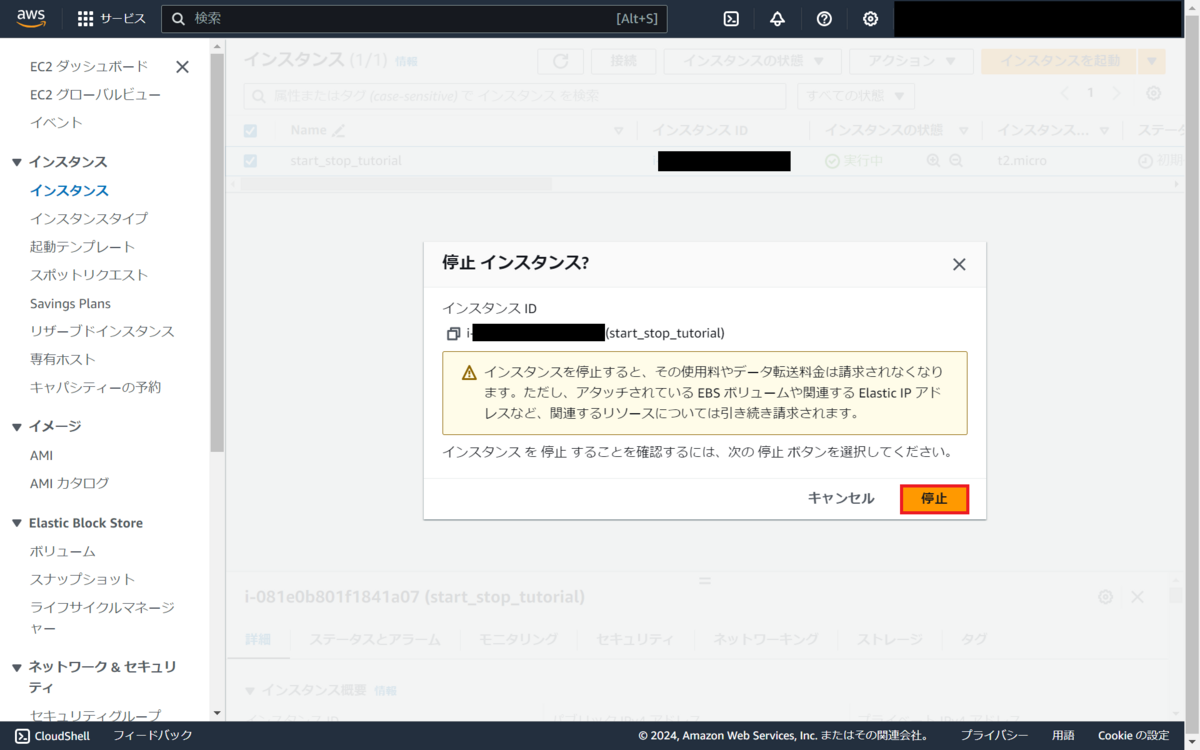Viewport: 1200px width, 750px height.
Task: Click the details panel gear icon
Action: click(1105, 597)
